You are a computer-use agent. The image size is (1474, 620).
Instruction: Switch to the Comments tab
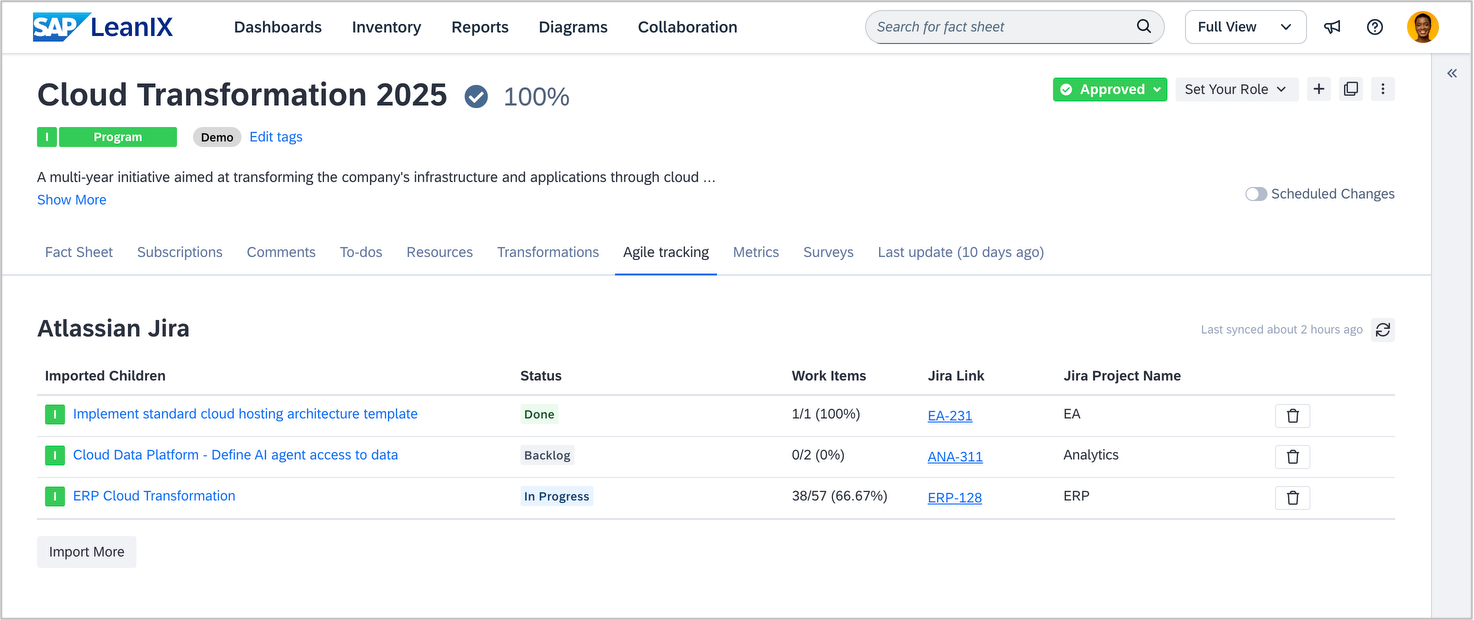281,252
